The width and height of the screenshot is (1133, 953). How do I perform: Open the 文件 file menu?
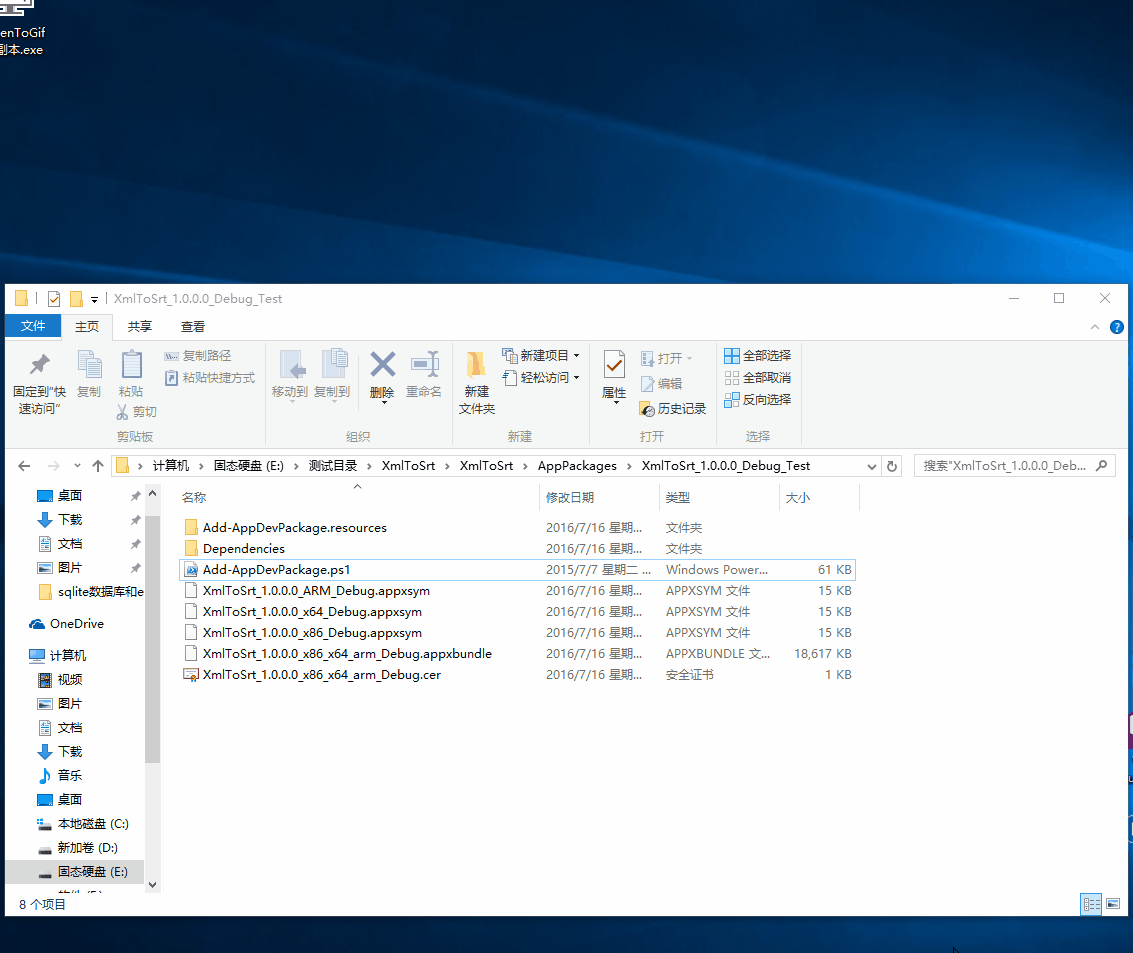tap(33, 326)
